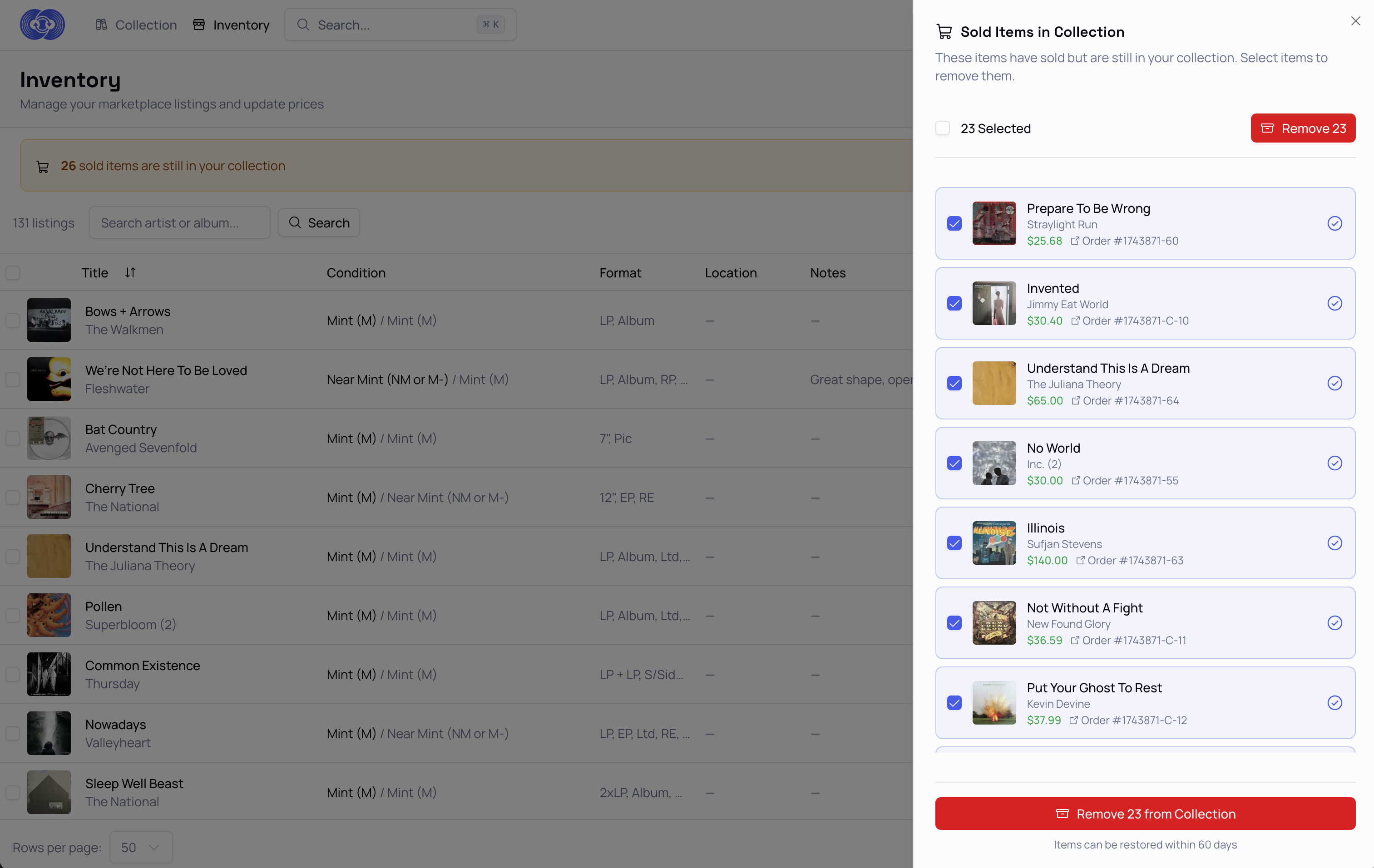Viewport: 1374px width, 868px height.
Task: Switch to the Inventory tab
Action: point(231,25)
